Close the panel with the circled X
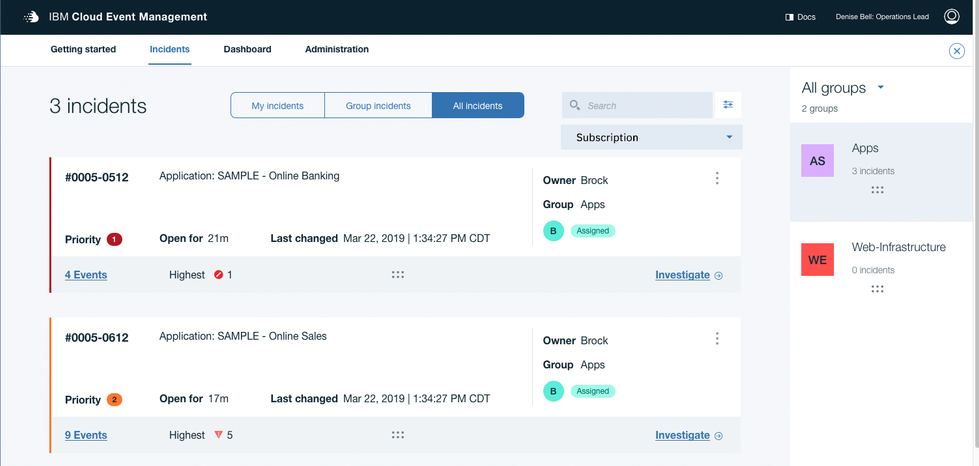This screenshot has height=466, width=979. pos(957,51)
